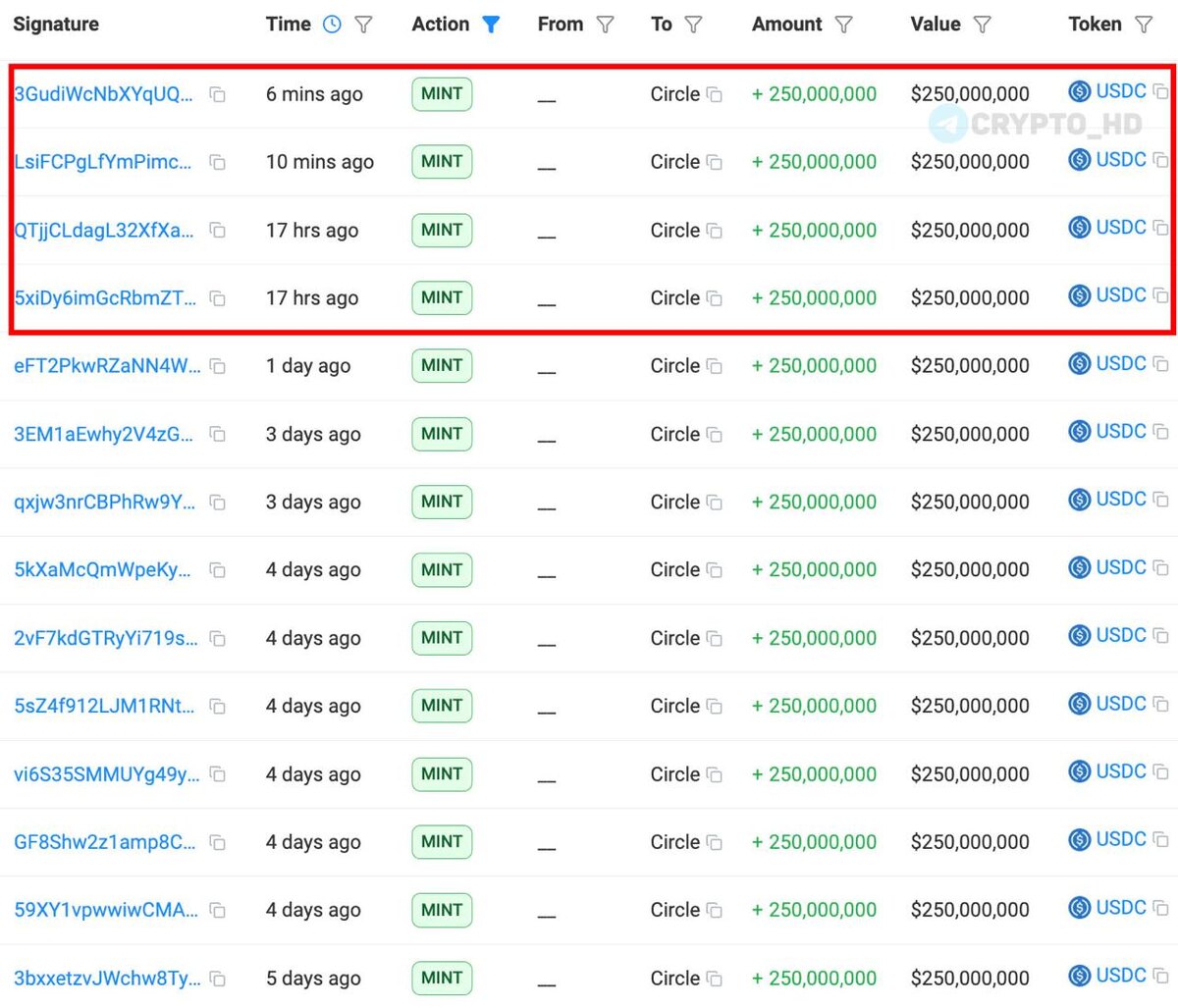The width and height of the screenshot is (1178, 1008).
Task: Copy the 3EM1aEwhy2V4zG signature
Action: (218, 435)
